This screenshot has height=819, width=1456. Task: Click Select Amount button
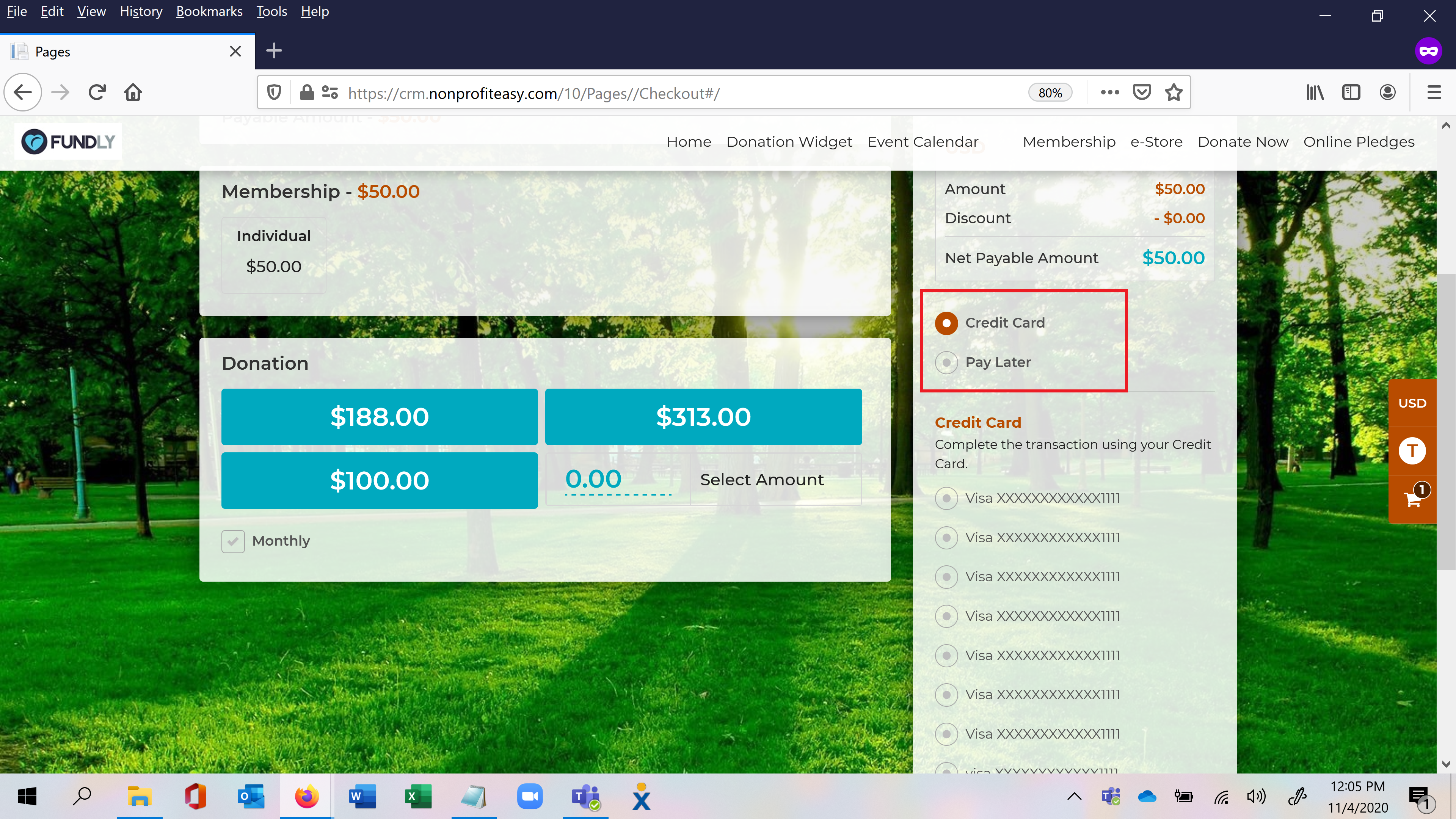pyautogui.click(x=762, y=479)
